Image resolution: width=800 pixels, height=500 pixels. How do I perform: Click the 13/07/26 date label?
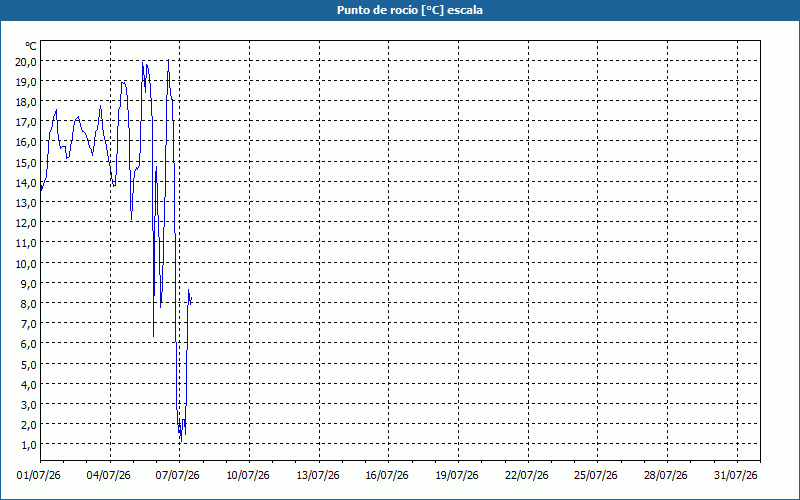click(x=318, y=476)
